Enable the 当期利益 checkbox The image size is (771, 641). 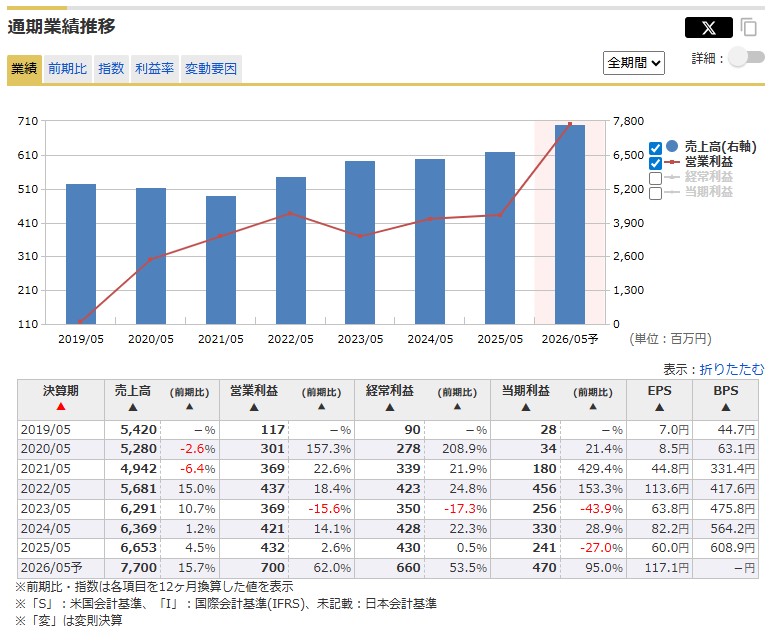click(x=656, y=193)
